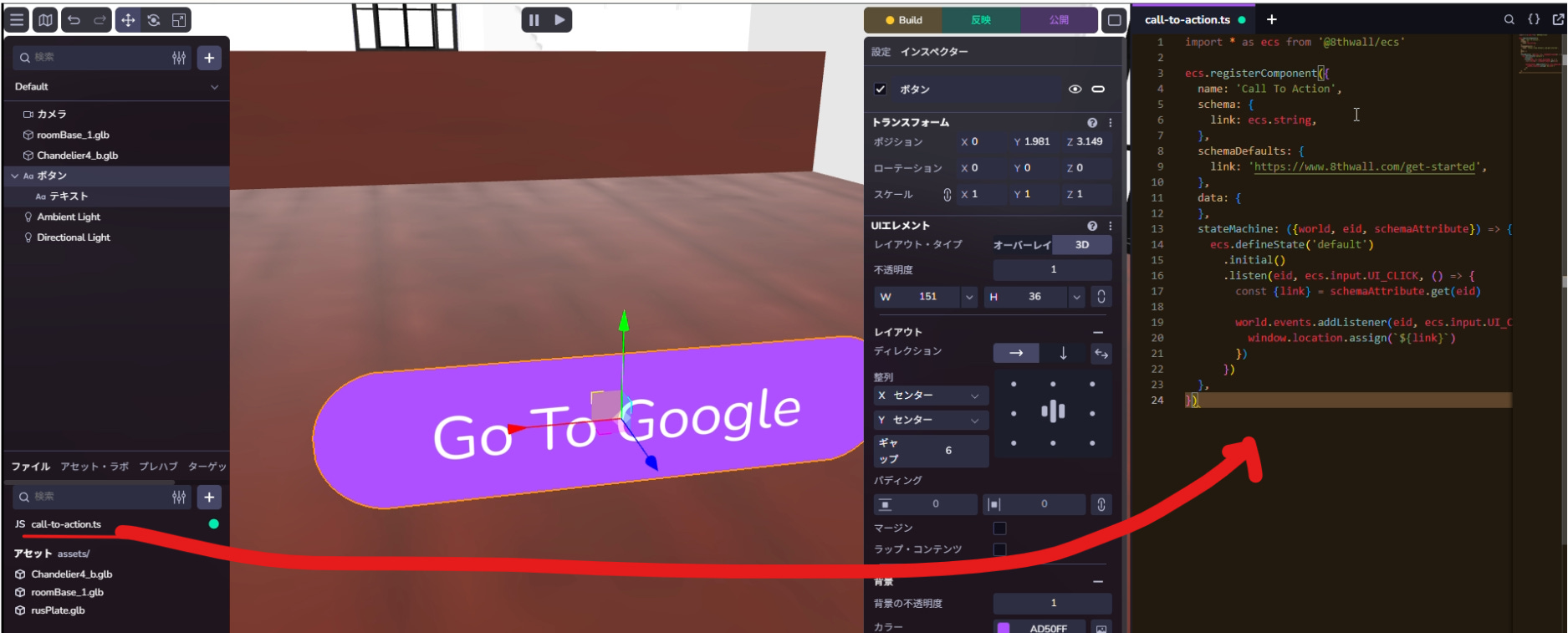This screenshot has width=1568, height=633.
Task: Pause the scene simulation
Action: click(x=534, y=20)
